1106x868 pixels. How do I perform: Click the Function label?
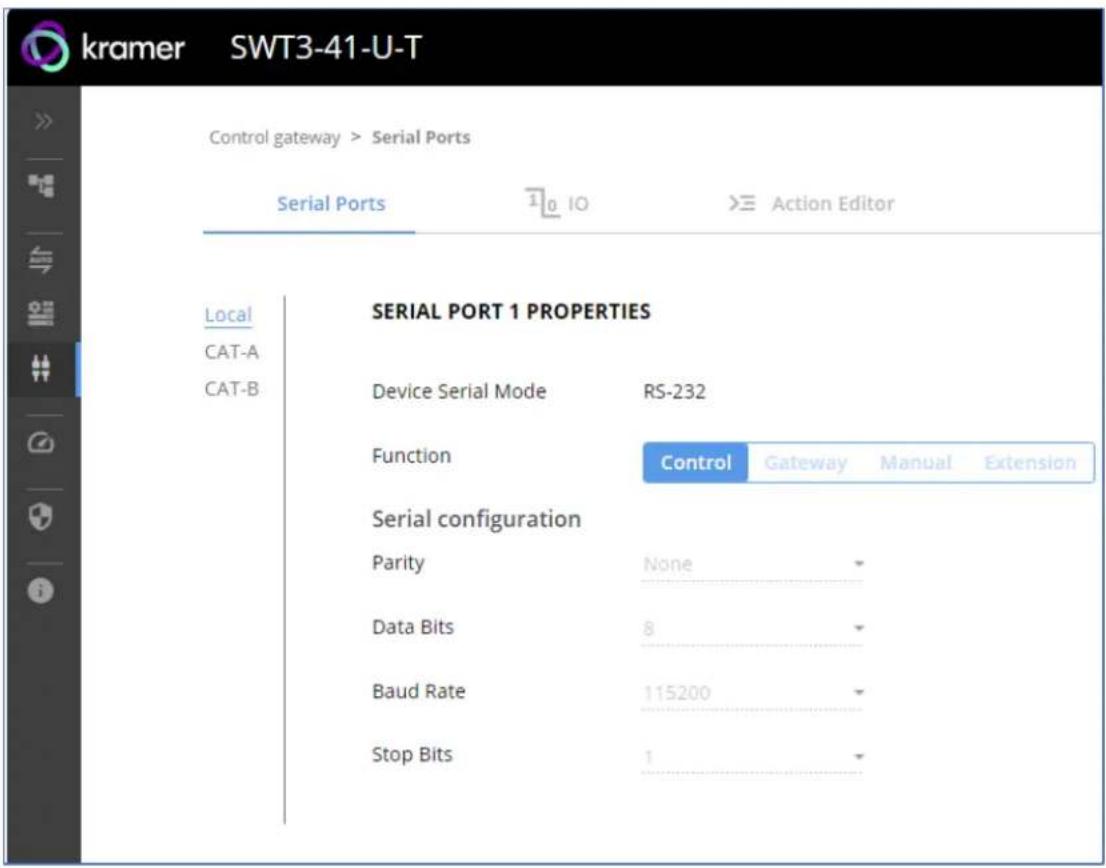point(411,456)
